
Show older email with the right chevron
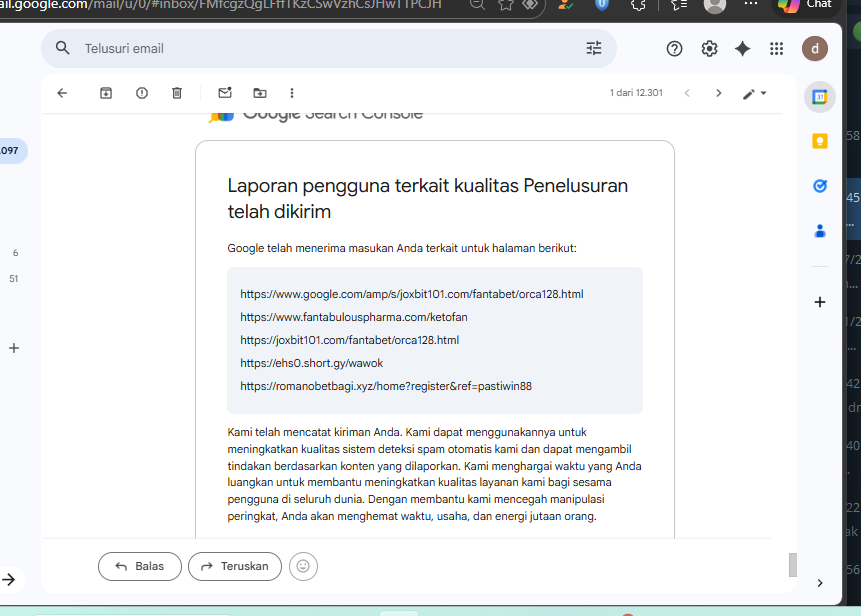coord(718,93)
